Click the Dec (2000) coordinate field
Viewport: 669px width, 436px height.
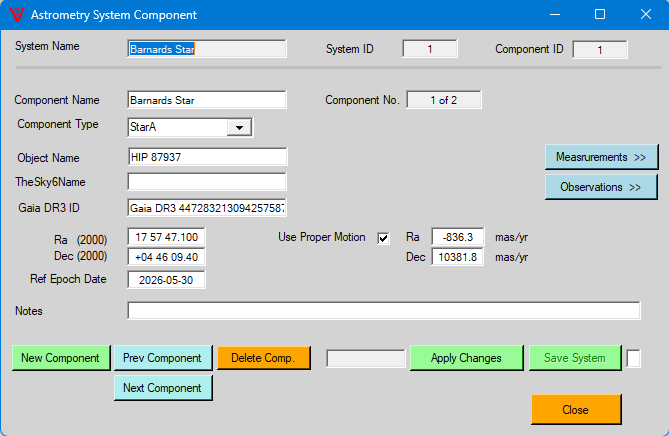tap(166, 257)
